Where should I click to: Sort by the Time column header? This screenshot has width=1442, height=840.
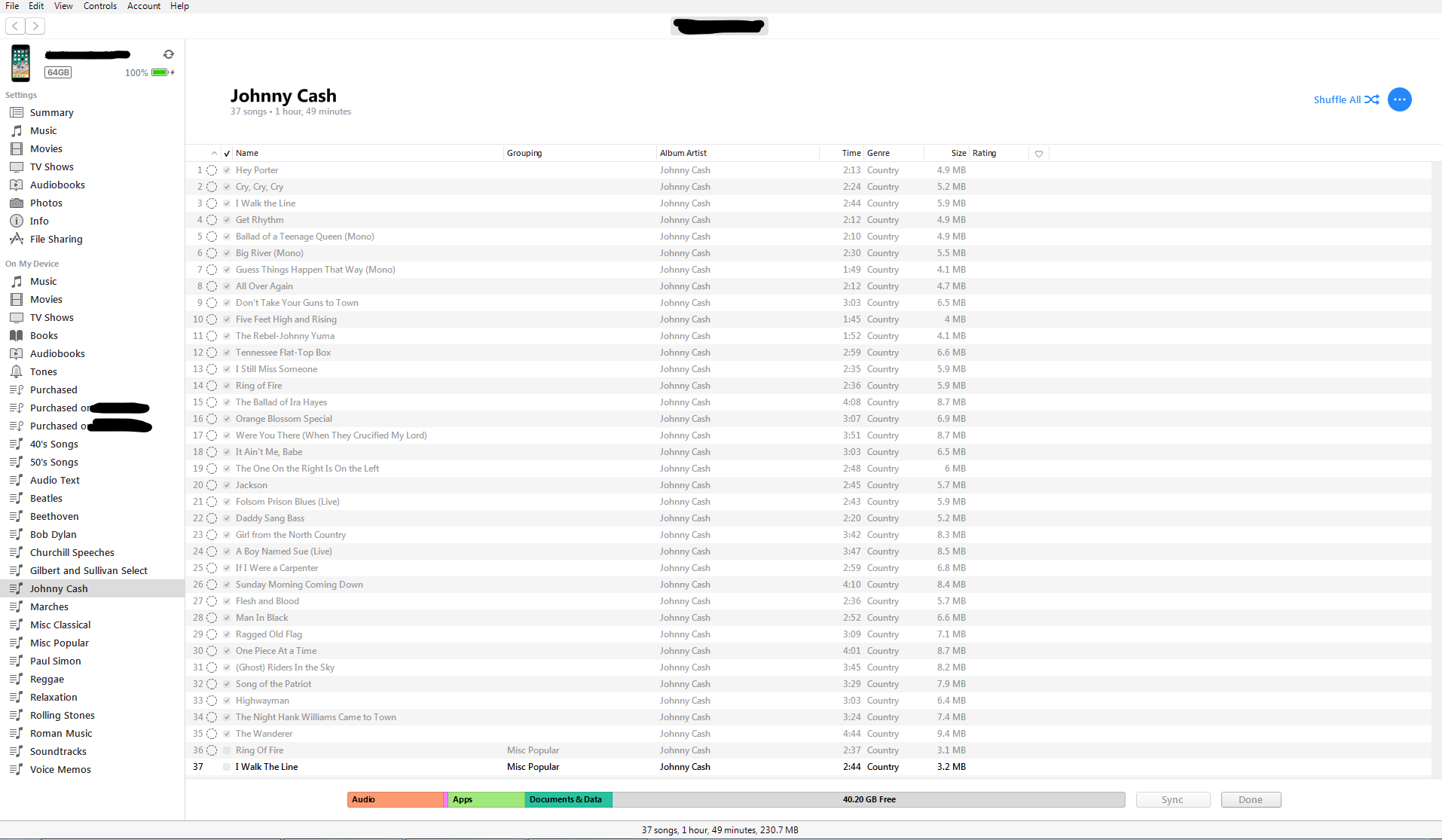pyautogui.click(x=842, y=153)
